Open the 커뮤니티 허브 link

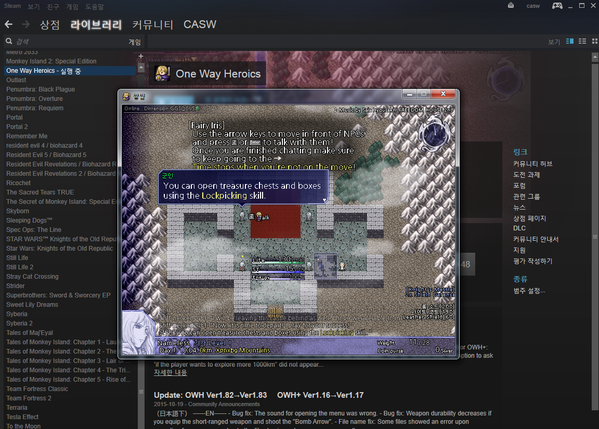click(533, 164)
